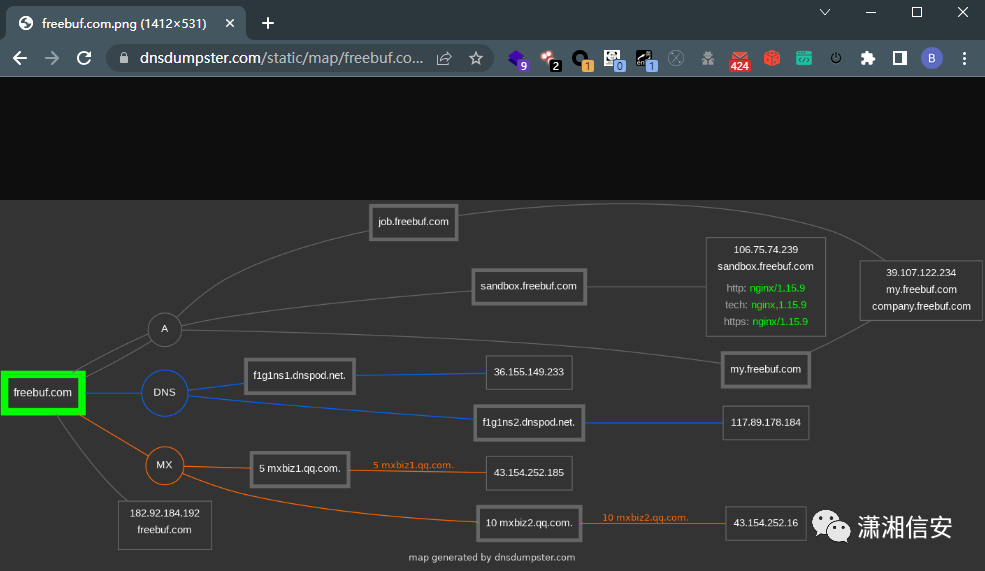
Task: Open the power button extension
Action: (835, 58)
